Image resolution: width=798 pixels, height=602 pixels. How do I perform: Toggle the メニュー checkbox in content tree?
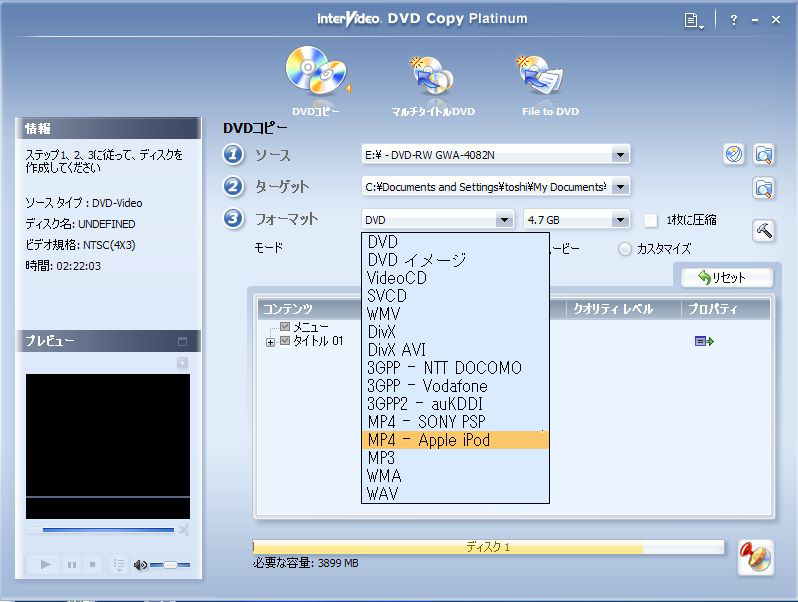[x=286, y=328]
